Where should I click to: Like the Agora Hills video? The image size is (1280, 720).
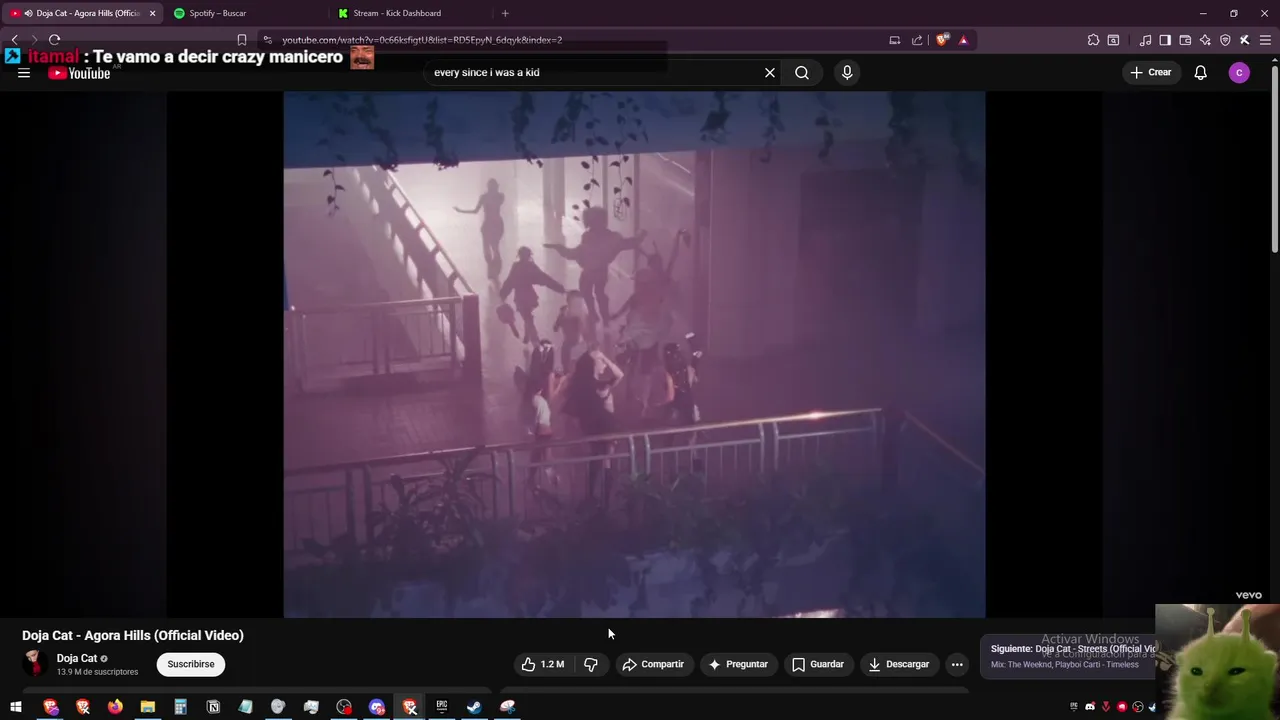click(x=543, y=664)
